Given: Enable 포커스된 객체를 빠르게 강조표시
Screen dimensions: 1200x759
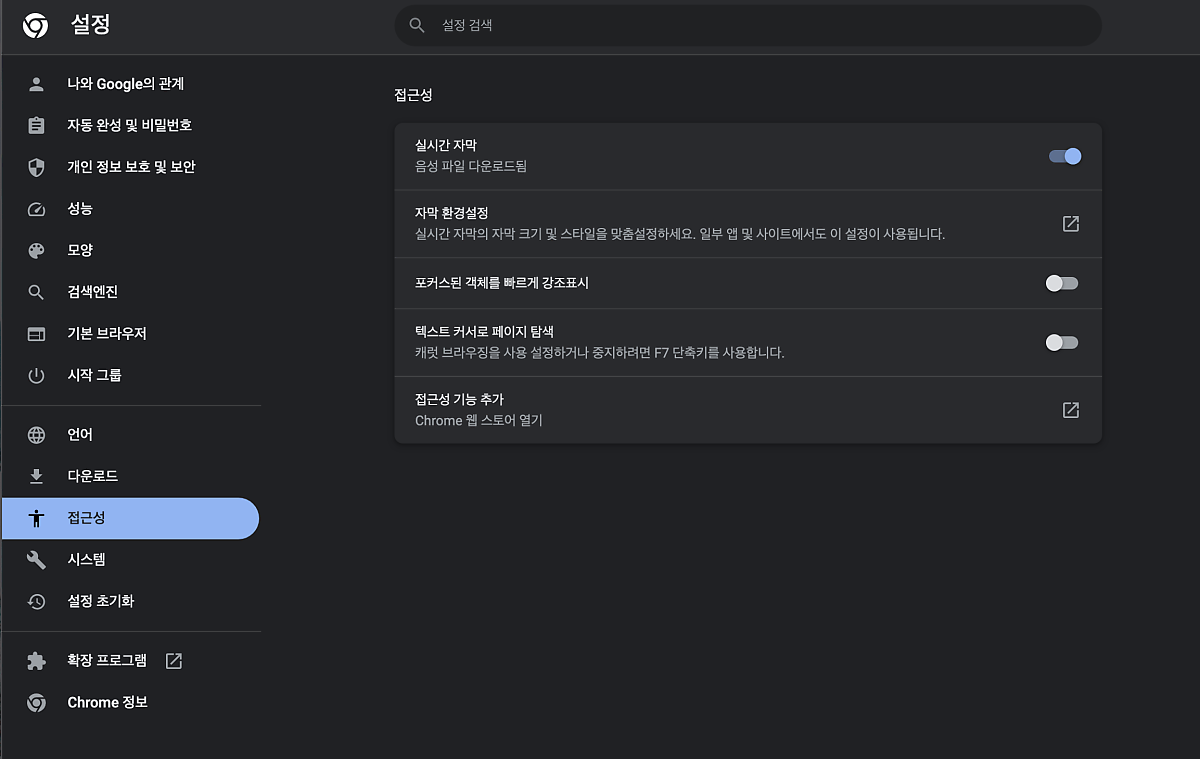Looking at the screenshot, I should [1061, 283].
